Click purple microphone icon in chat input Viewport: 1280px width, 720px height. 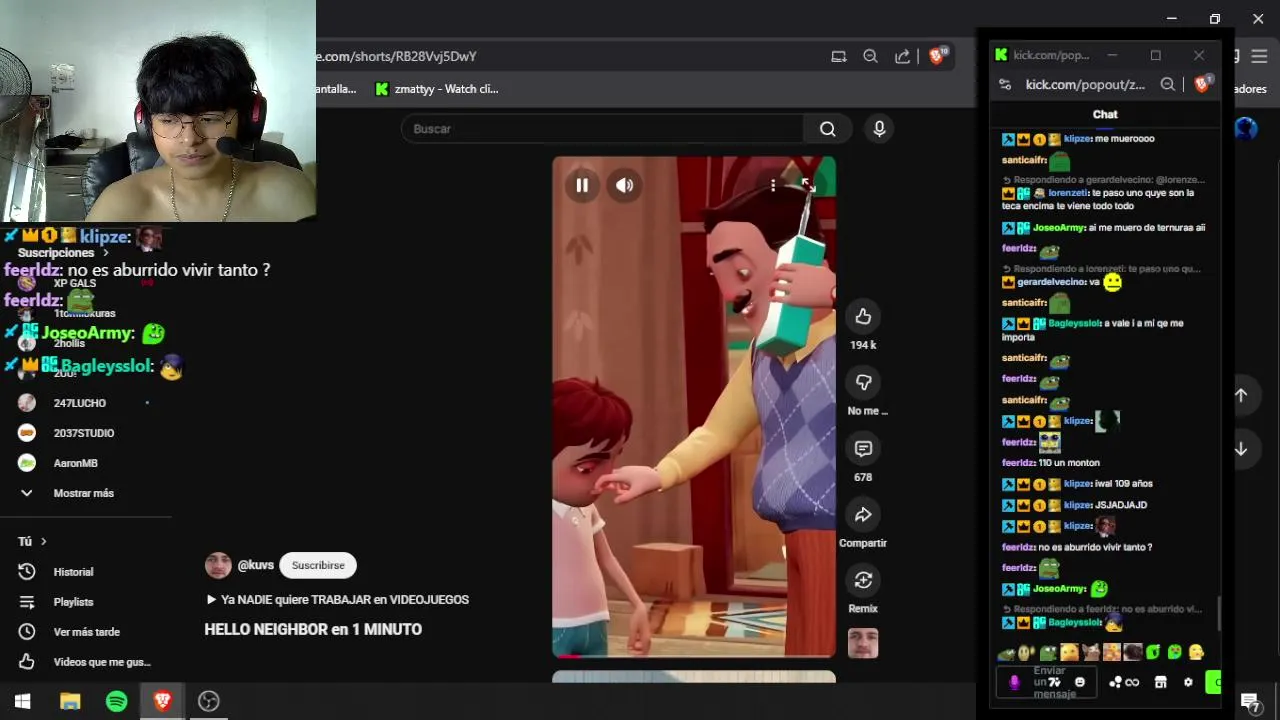[x=1014, y=682]
